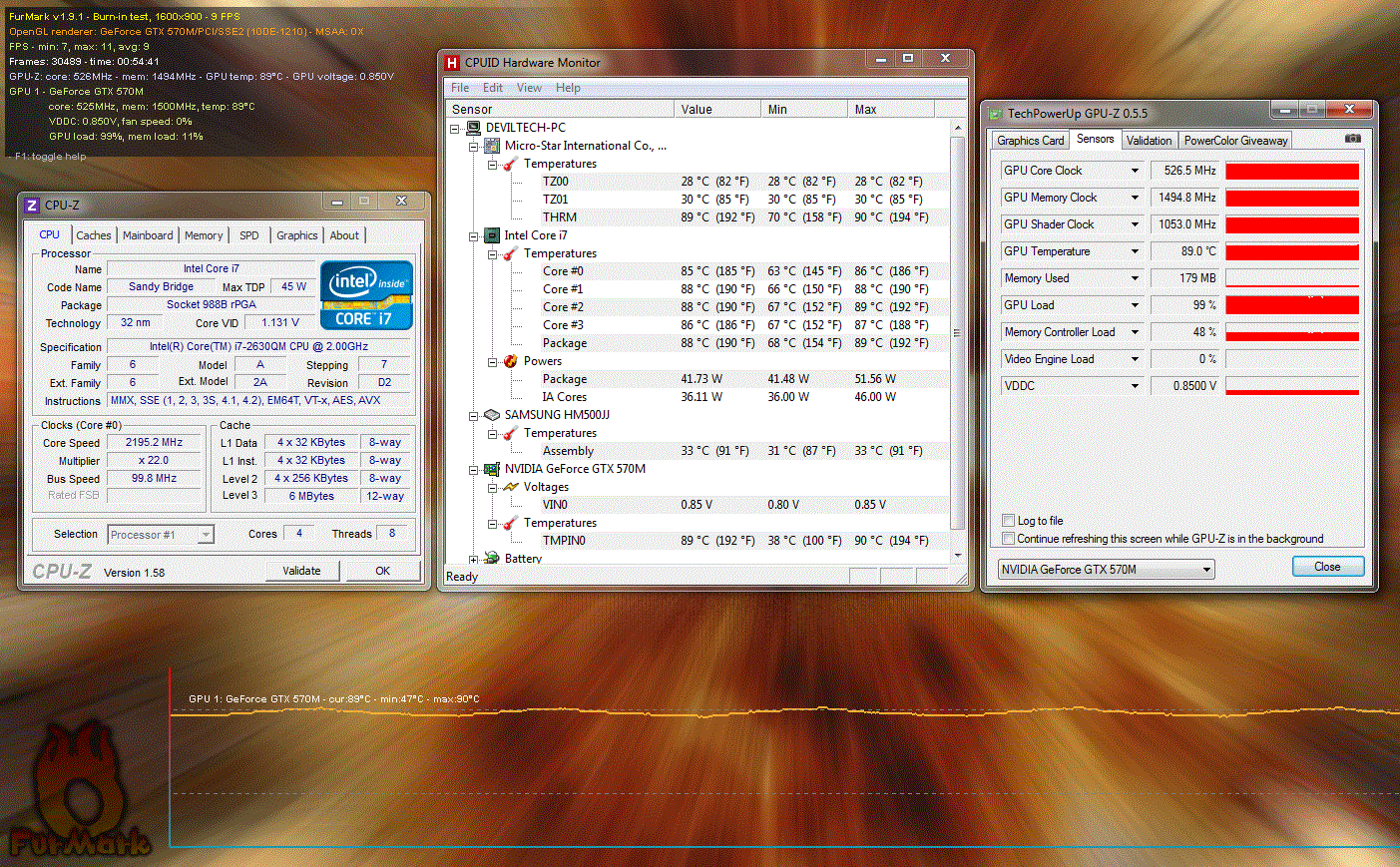This screenshot has height=867, width=1400.
Task: Click the OK button in CPU-Z
Action: [382, 571]
